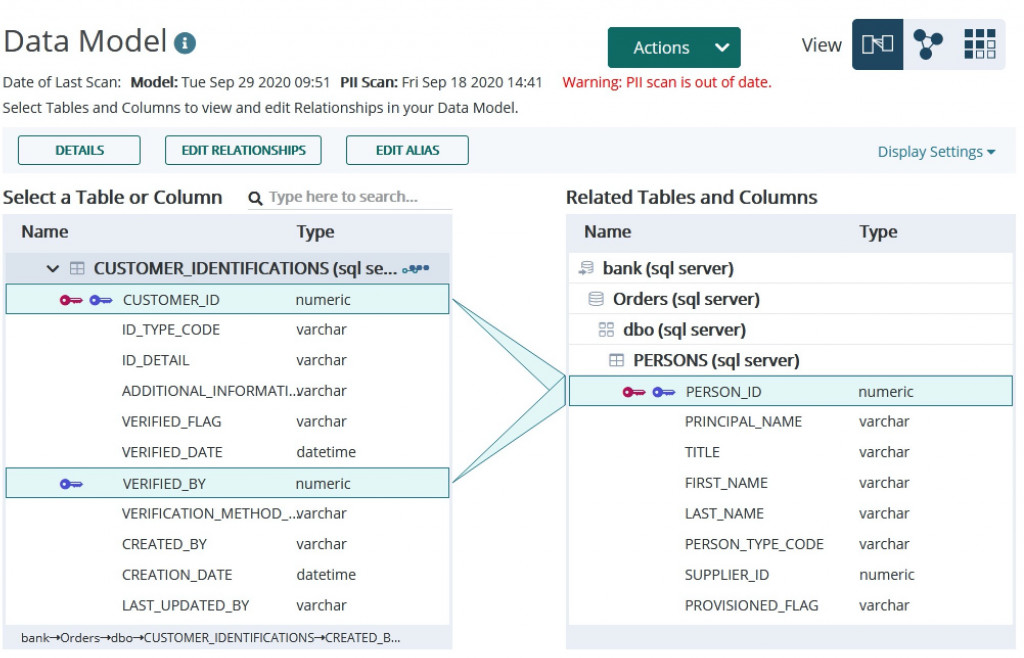Viewport: 1024px width, 658px height.
Task: Click the info icon beside Data Model
Action: pos(185,44)
